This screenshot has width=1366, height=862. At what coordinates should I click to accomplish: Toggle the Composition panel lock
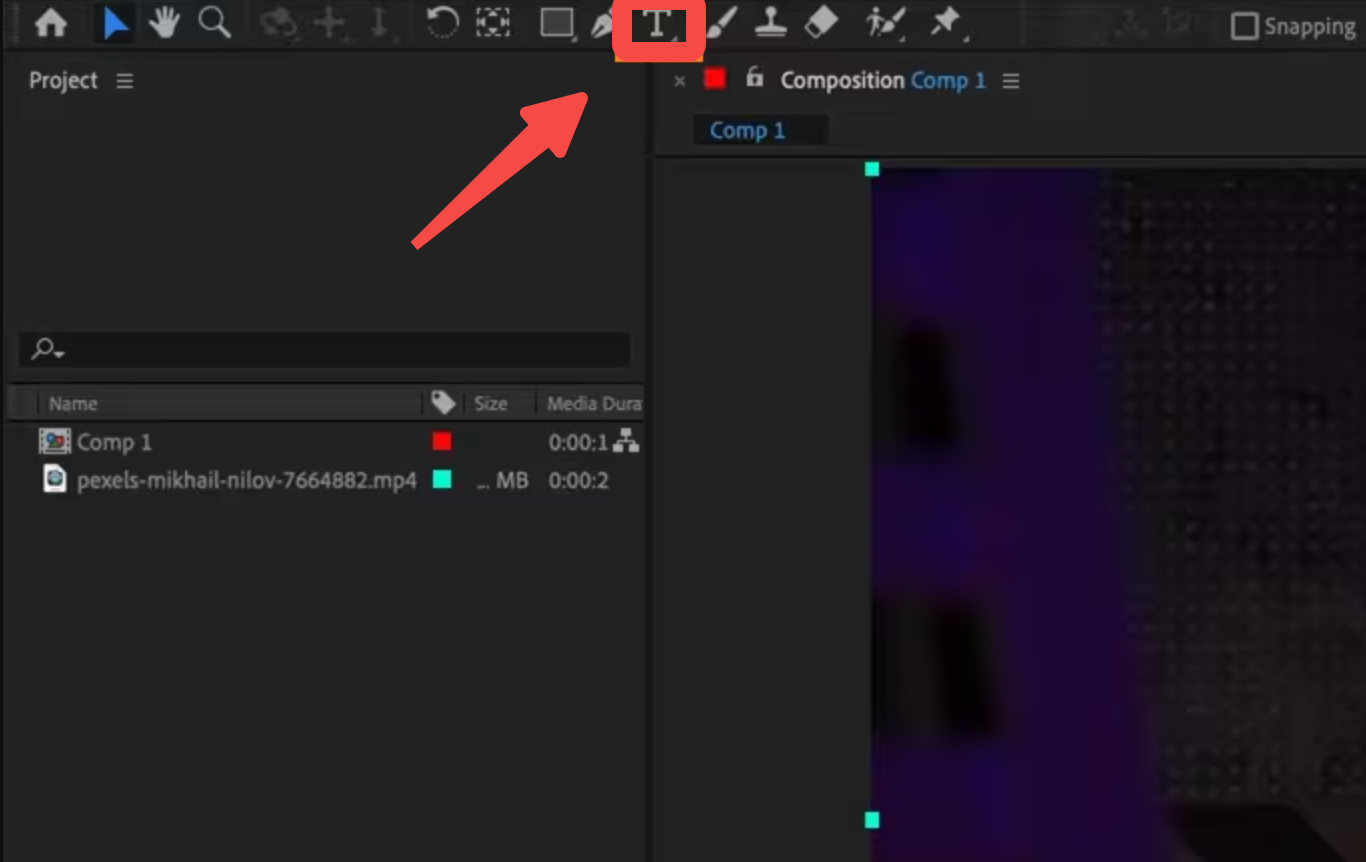point(753,80)
